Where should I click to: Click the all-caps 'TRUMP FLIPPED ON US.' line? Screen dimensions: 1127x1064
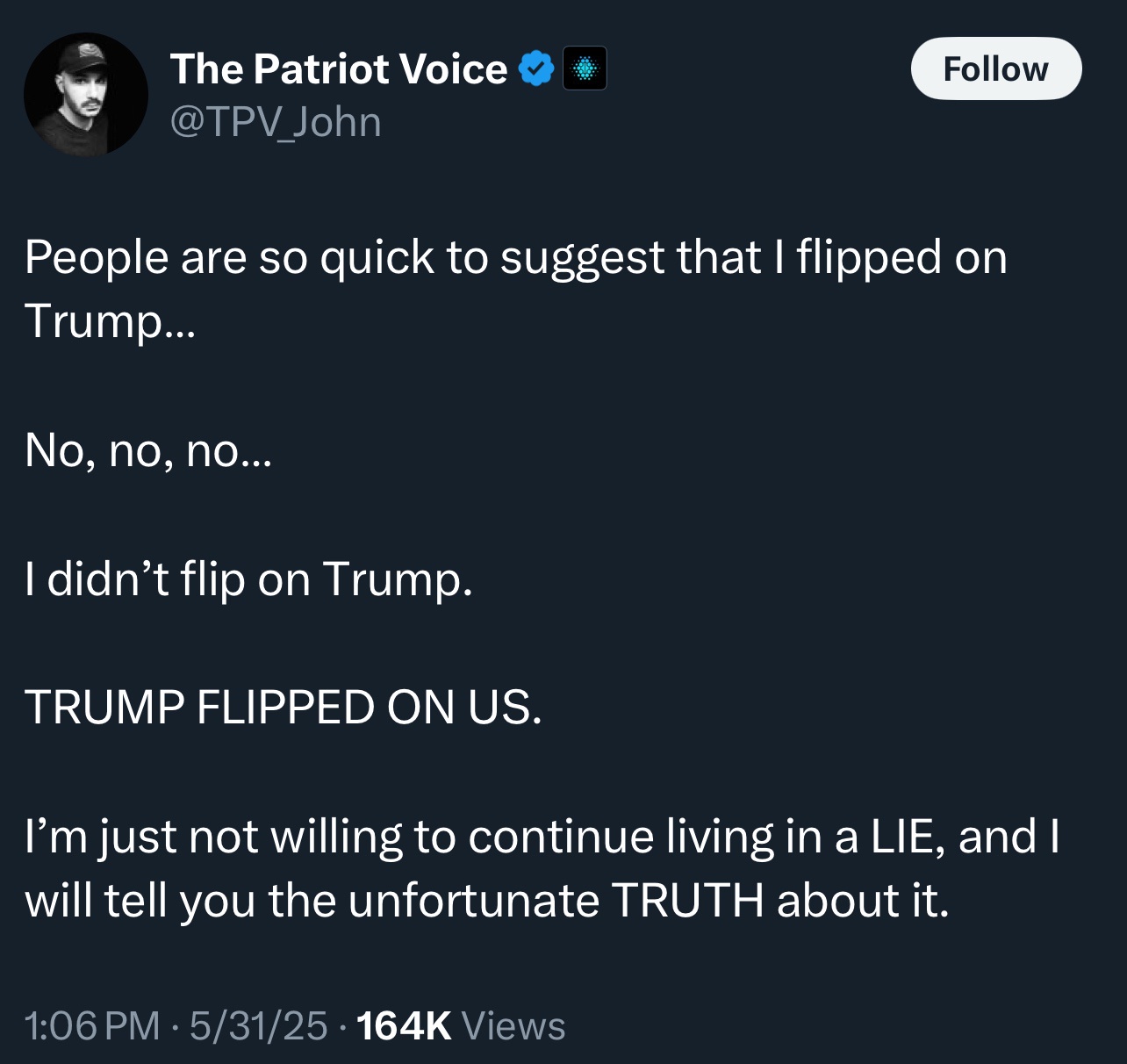click(x=283, y=708)
